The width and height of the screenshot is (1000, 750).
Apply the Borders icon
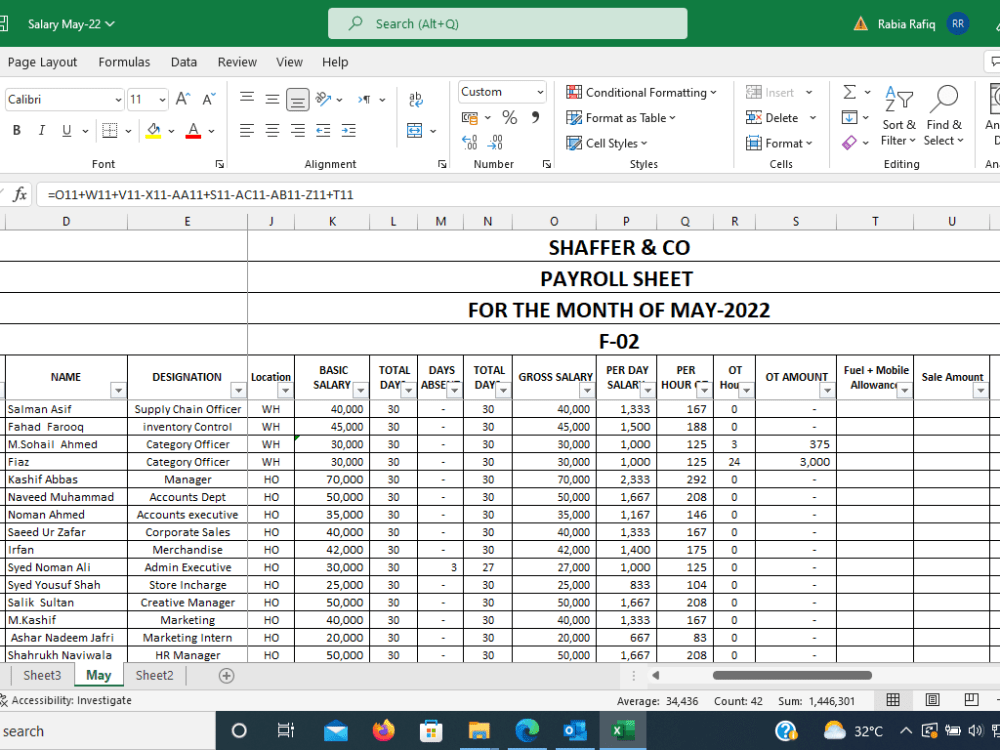click(x=110, y=131)
